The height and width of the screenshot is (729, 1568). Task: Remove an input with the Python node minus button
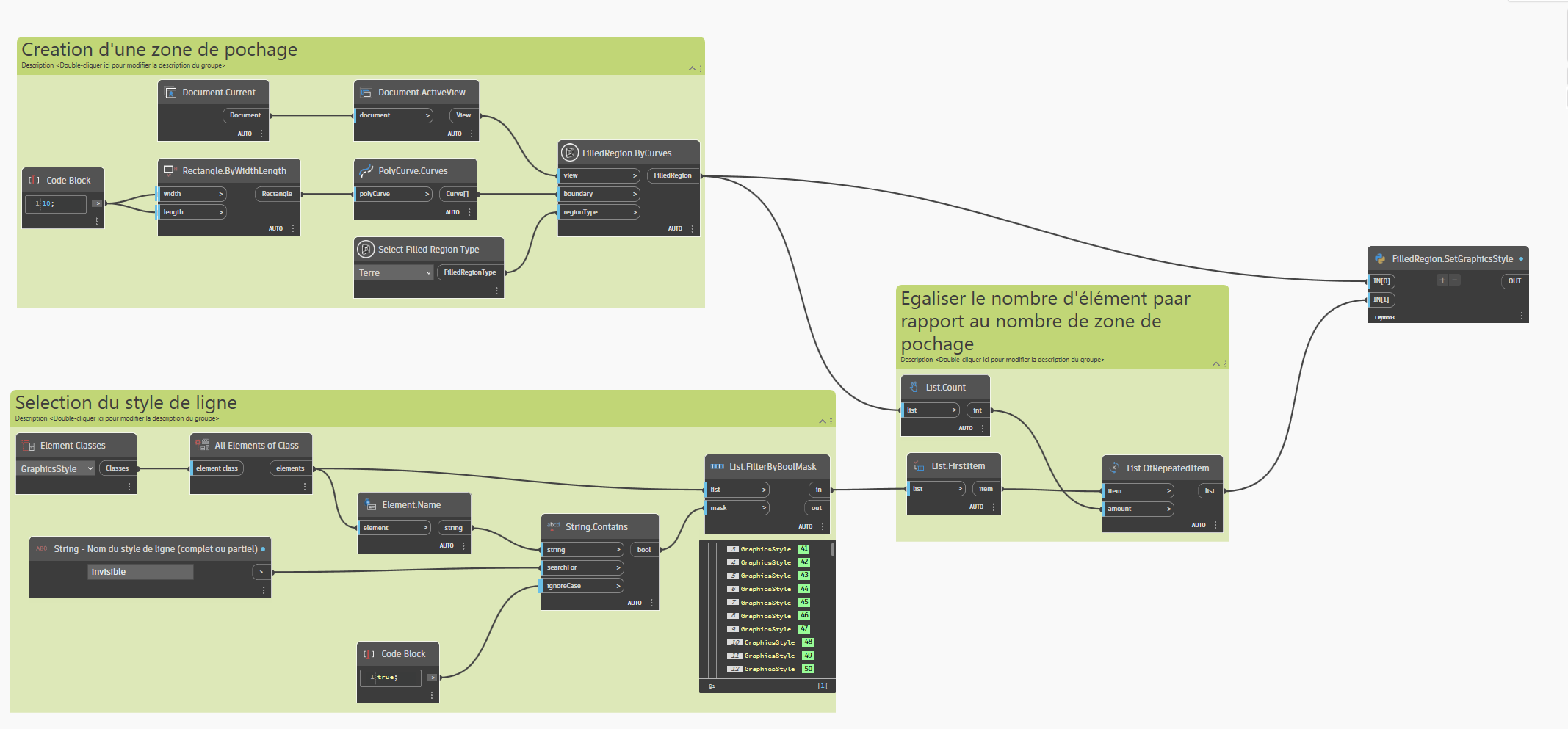point(1455,280)
